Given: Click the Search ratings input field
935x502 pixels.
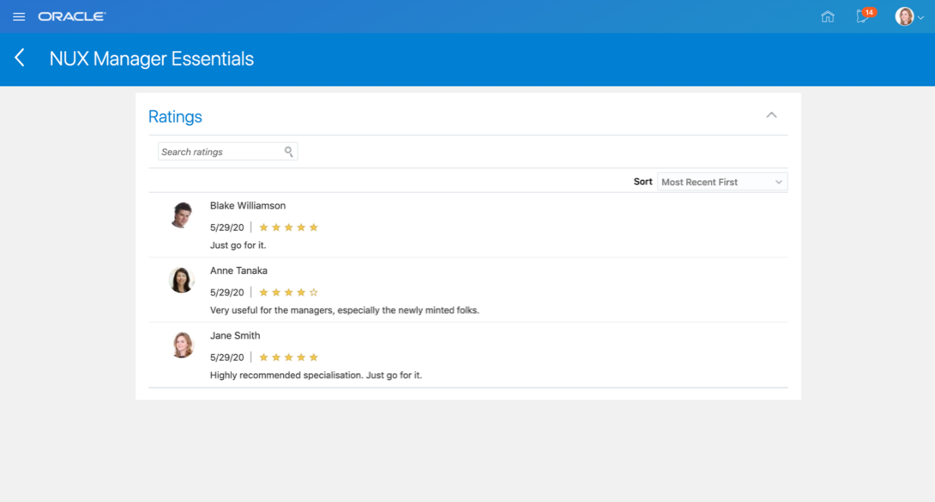Looking at the screenshot, I should coord(228,151).
